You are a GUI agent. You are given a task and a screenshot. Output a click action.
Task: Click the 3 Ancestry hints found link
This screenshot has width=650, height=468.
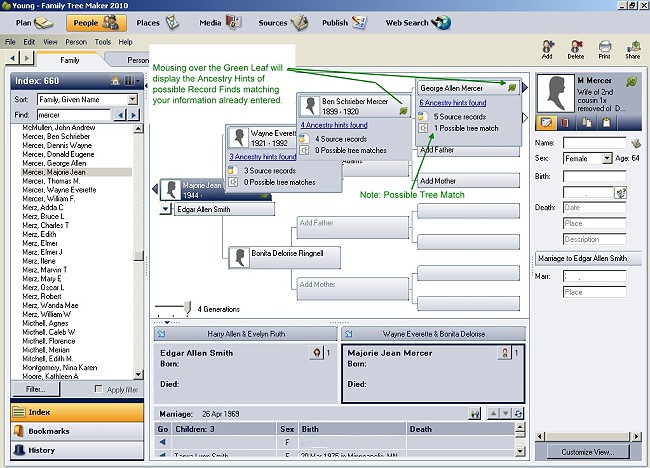263,157
